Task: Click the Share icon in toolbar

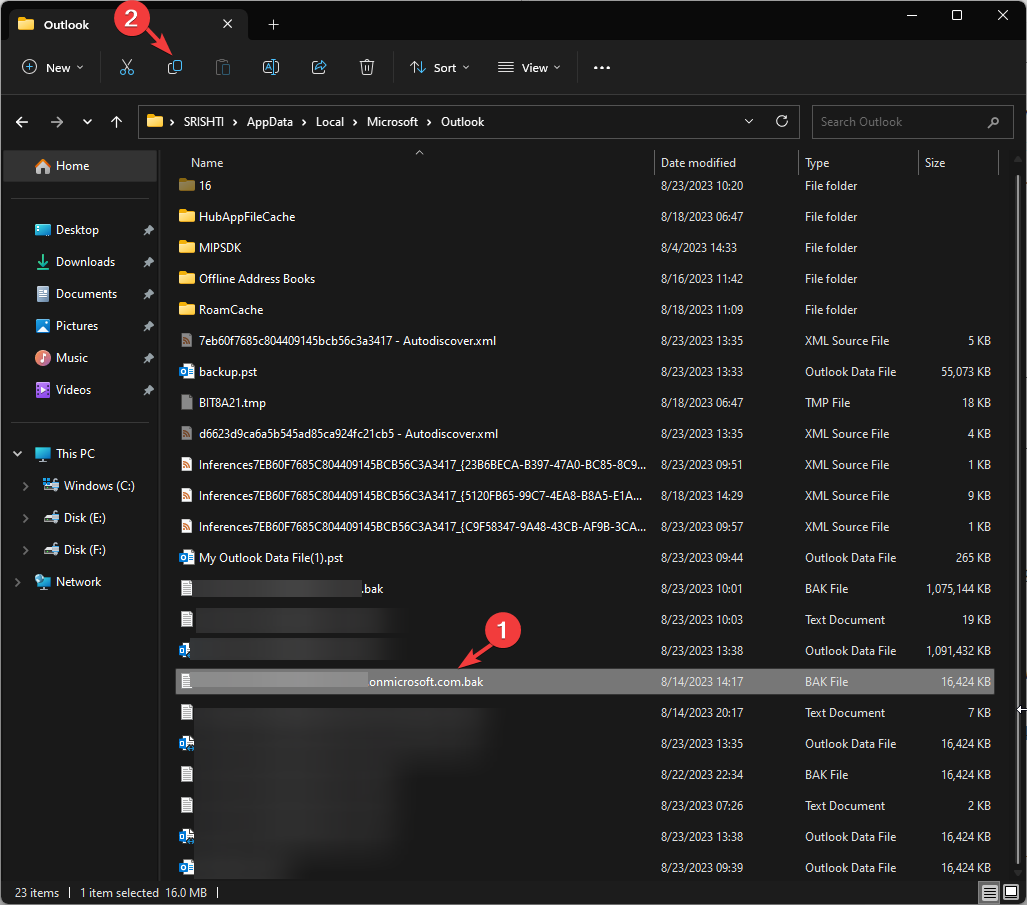Action: click(319, 67)
